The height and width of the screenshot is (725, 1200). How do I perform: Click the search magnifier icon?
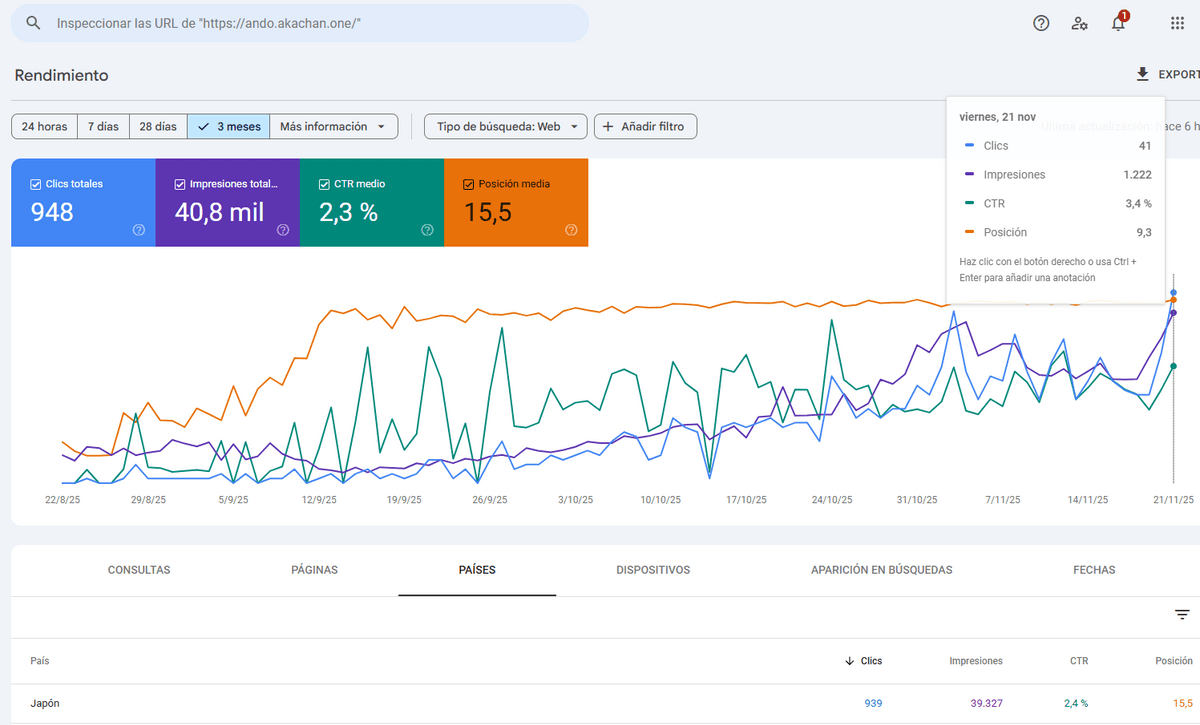pyautogui.click(x=34, y=23)
